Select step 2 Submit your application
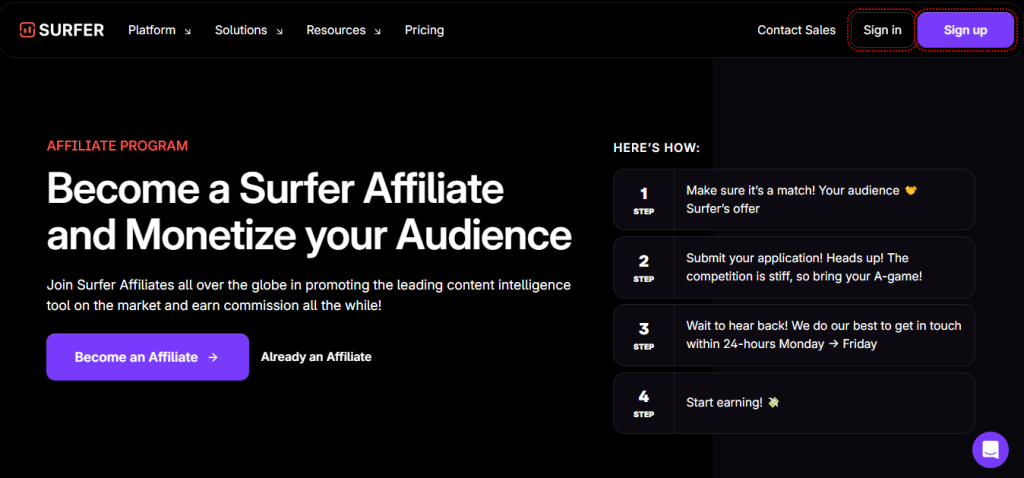This screenshot has width=1024, height=478. 794,268
